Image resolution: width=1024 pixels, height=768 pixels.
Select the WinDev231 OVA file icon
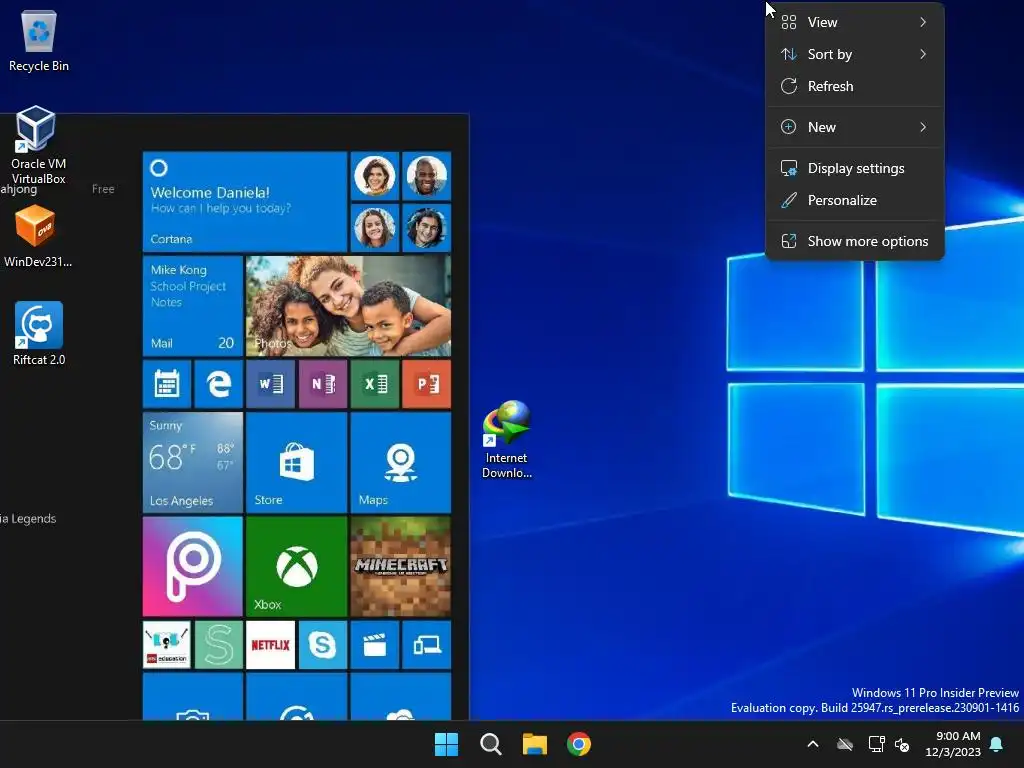[x=37, y=236]
